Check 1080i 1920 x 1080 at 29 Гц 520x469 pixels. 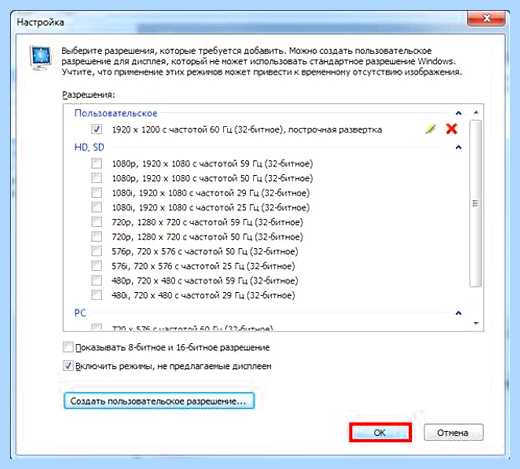coord(97,193)
